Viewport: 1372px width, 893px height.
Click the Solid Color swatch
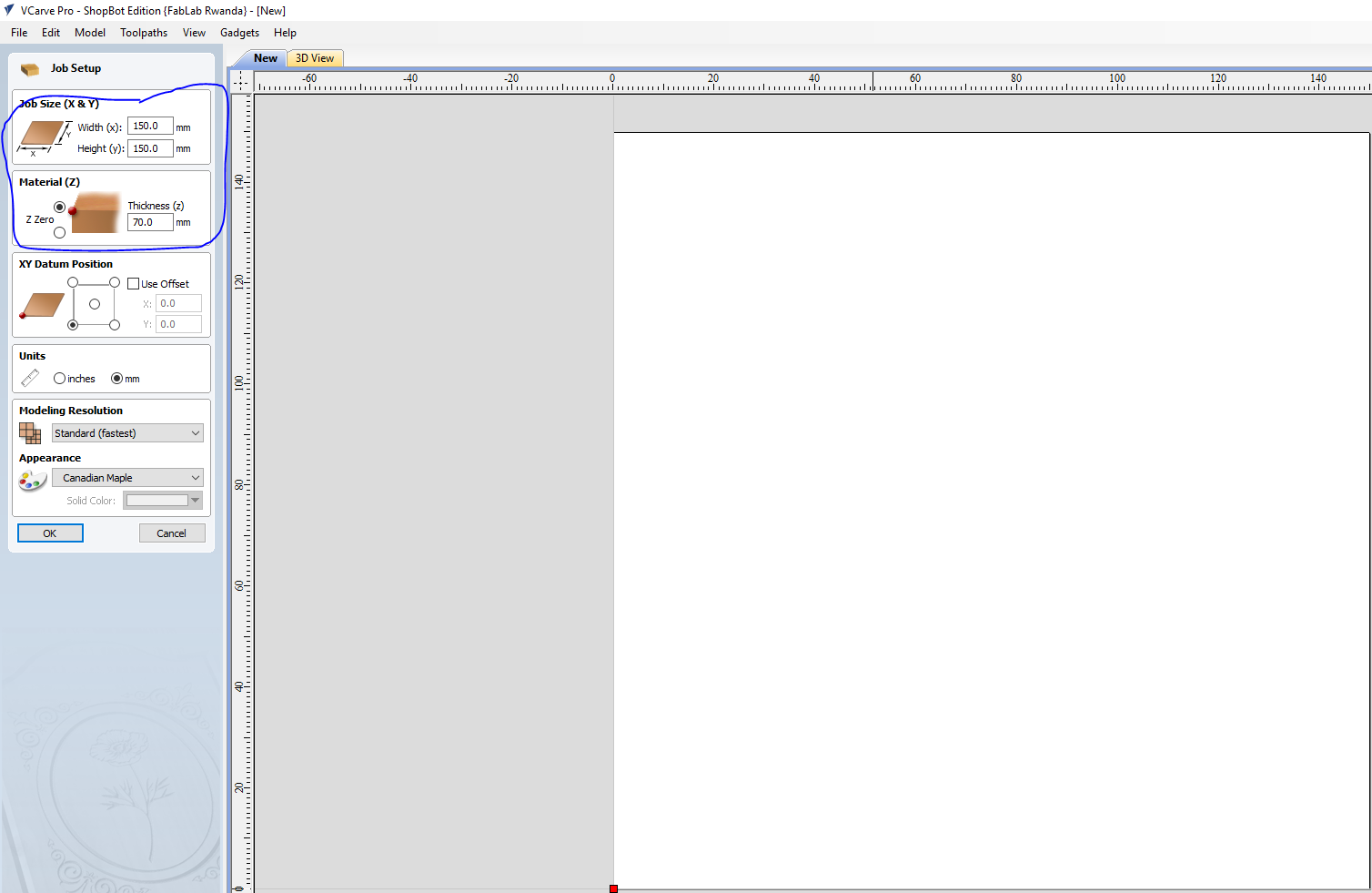click(x=156, y=500)
